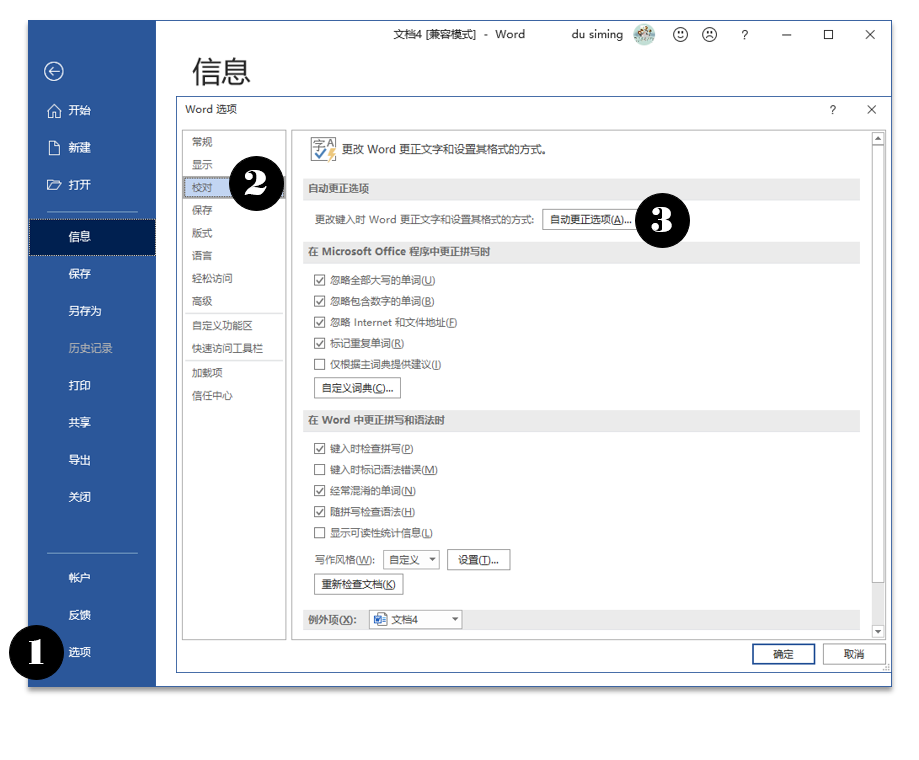This screenshot has height=760, width=919.
Task: Enable 显示可读性统计信息 checkbox
Action: (x=319, y=533)
